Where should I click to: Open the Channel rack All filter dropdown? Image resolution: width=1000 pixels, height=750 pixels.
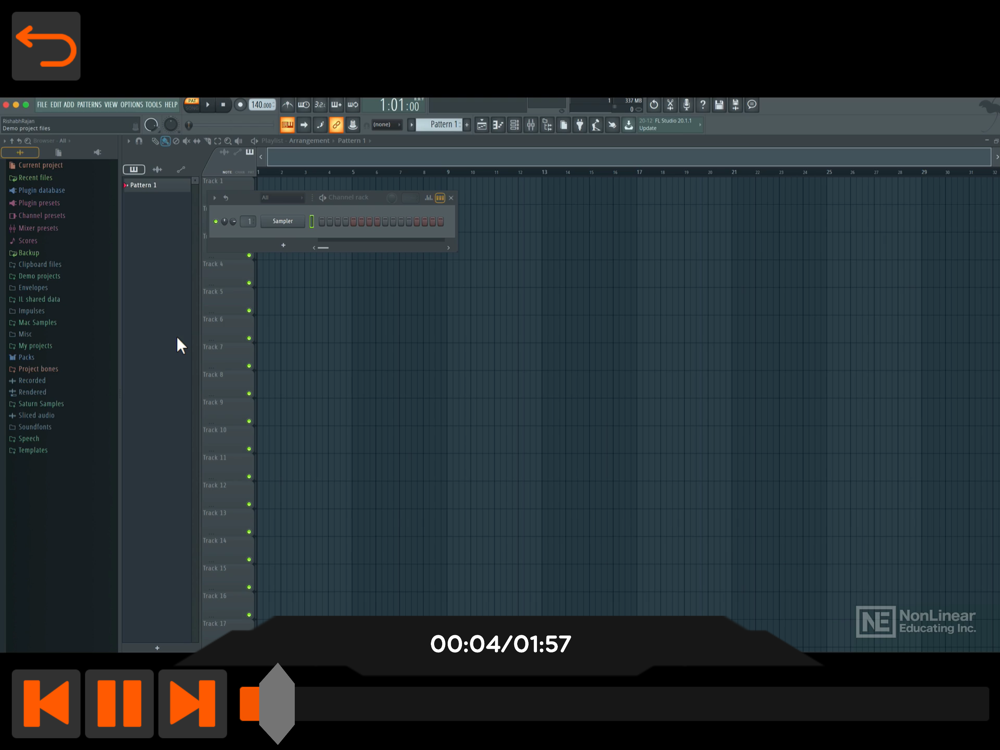coord(281,198)
